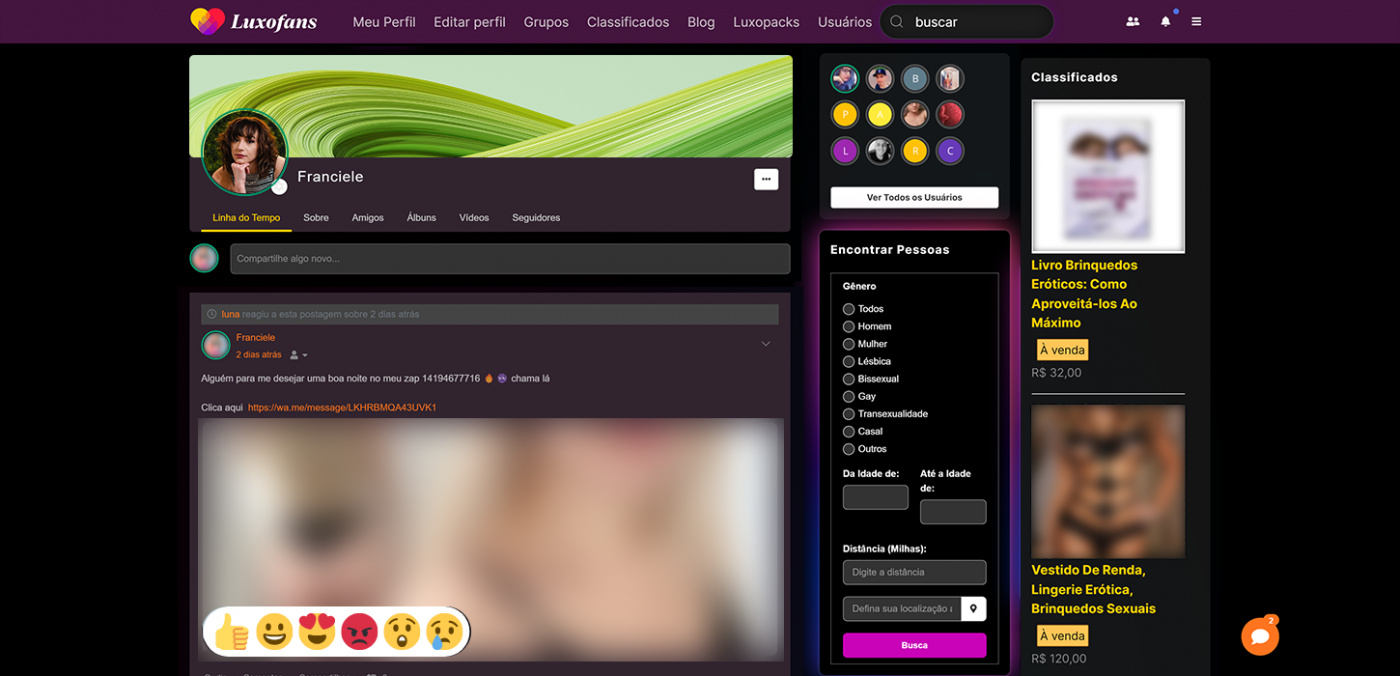The width and height of the screenshot is (1400, 676).
Task: Open the notifications bell
Action: (1165, 21)
